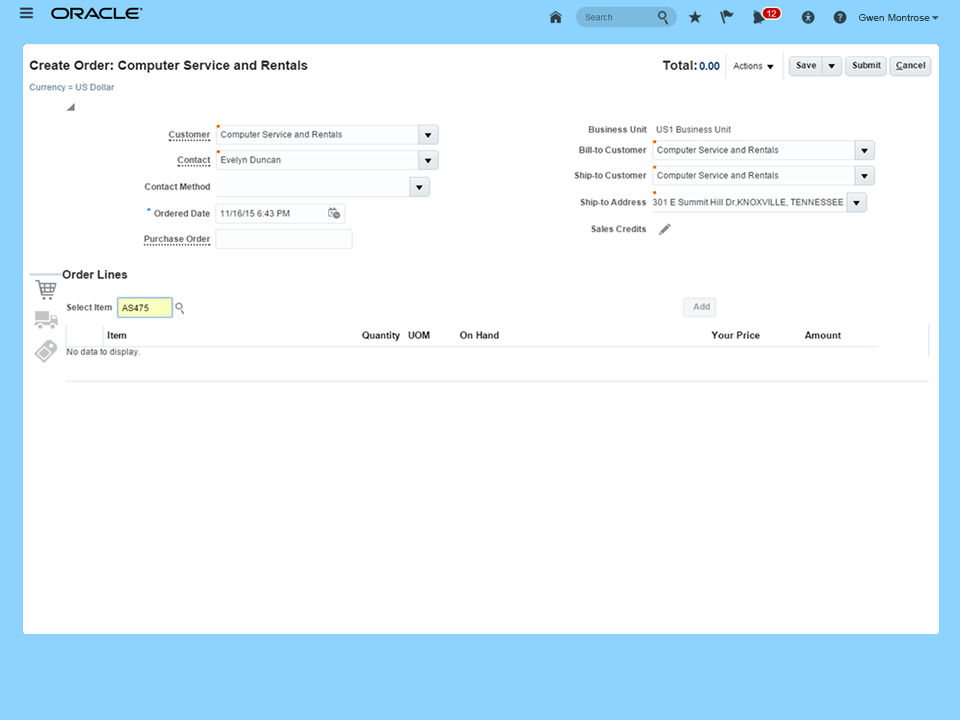Click the Ship-to Address field text

pyautogui.click(x=749, y=203)
